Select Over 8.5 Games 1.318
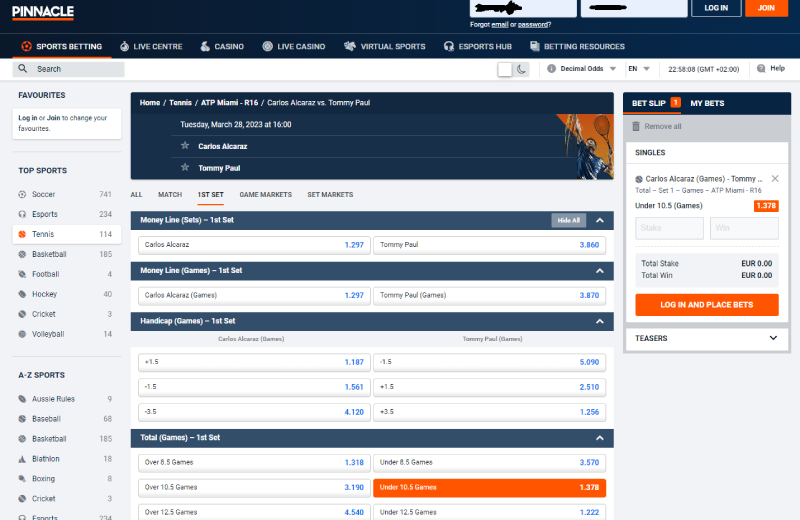The width and height of the screenshot is (800, 520). (x=254, y=462)
